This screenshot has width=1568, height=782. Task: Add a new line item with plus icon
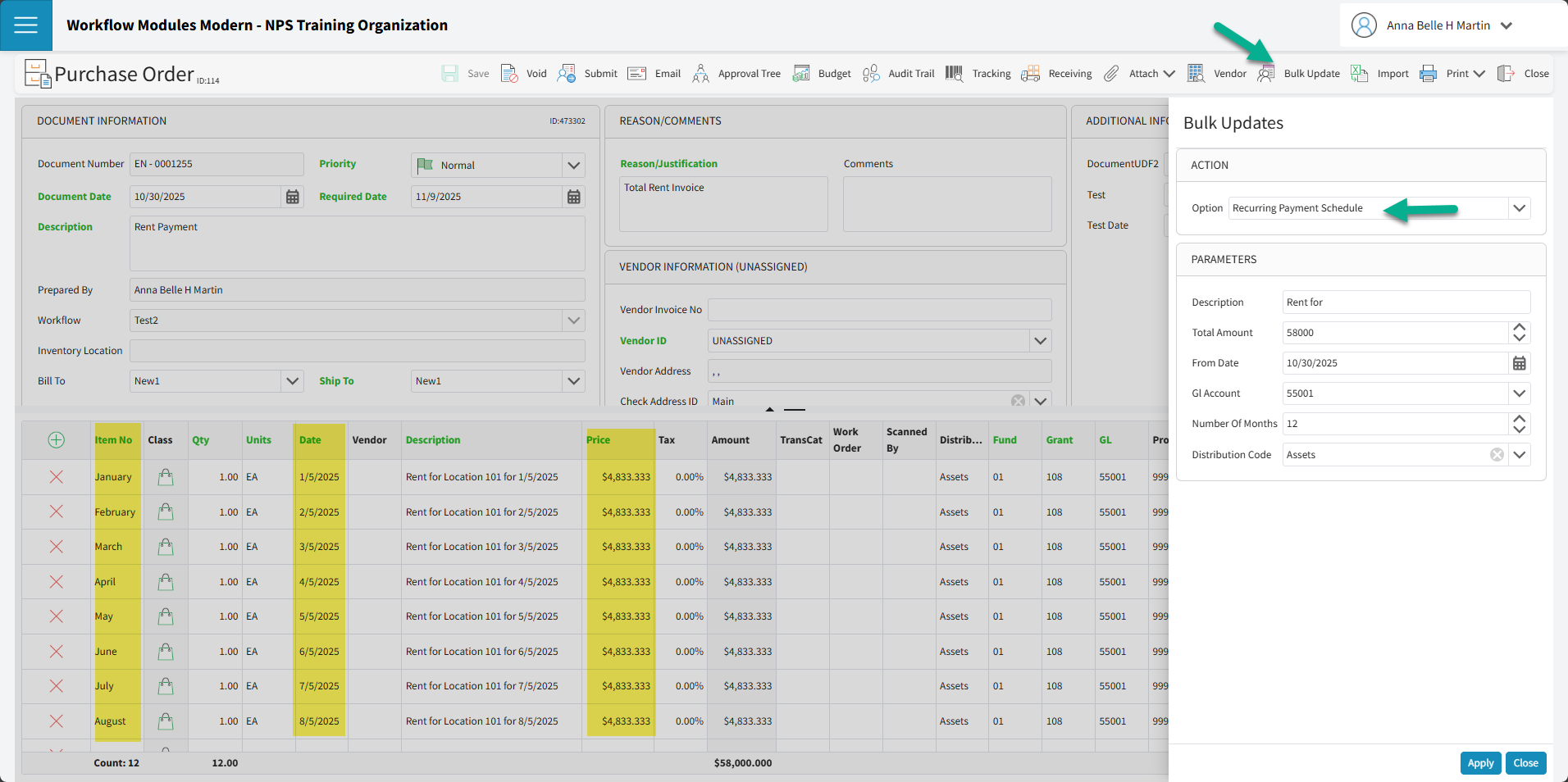point(57,440)
